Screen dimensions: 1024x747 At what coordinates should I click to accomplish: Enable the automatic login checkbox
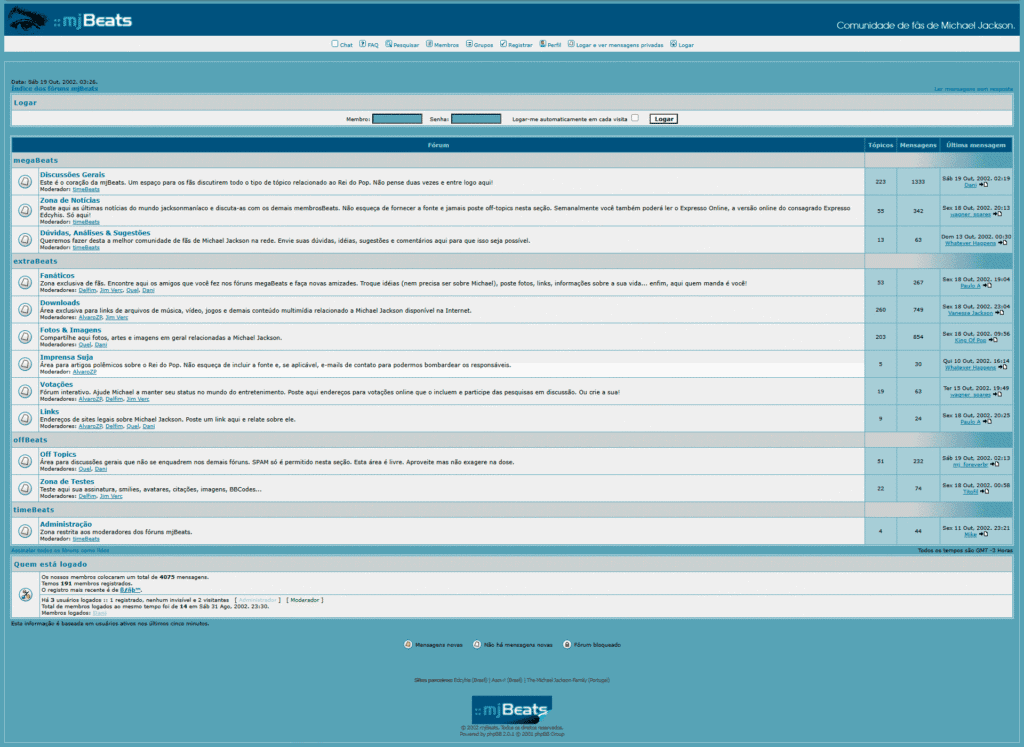[635, 118]
